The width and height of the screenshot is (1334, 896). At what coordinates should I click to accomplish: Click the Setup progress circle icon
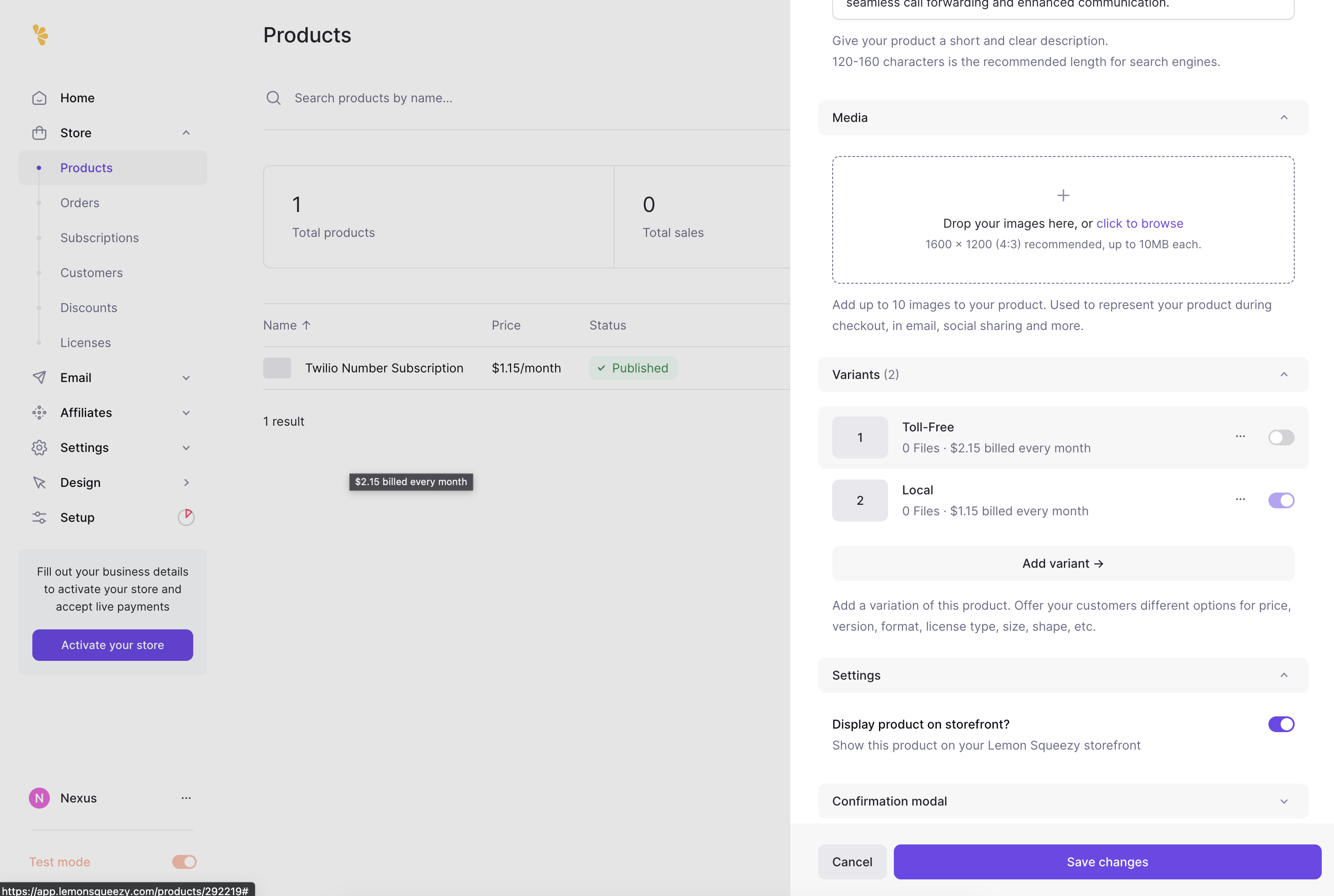pos(186,517)
